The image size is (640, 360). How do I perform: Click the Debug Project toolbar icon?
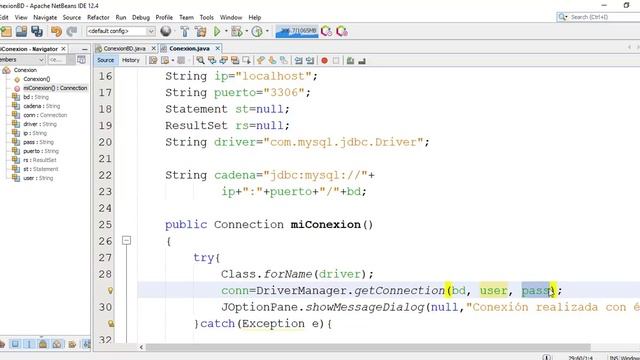[236, 31]
